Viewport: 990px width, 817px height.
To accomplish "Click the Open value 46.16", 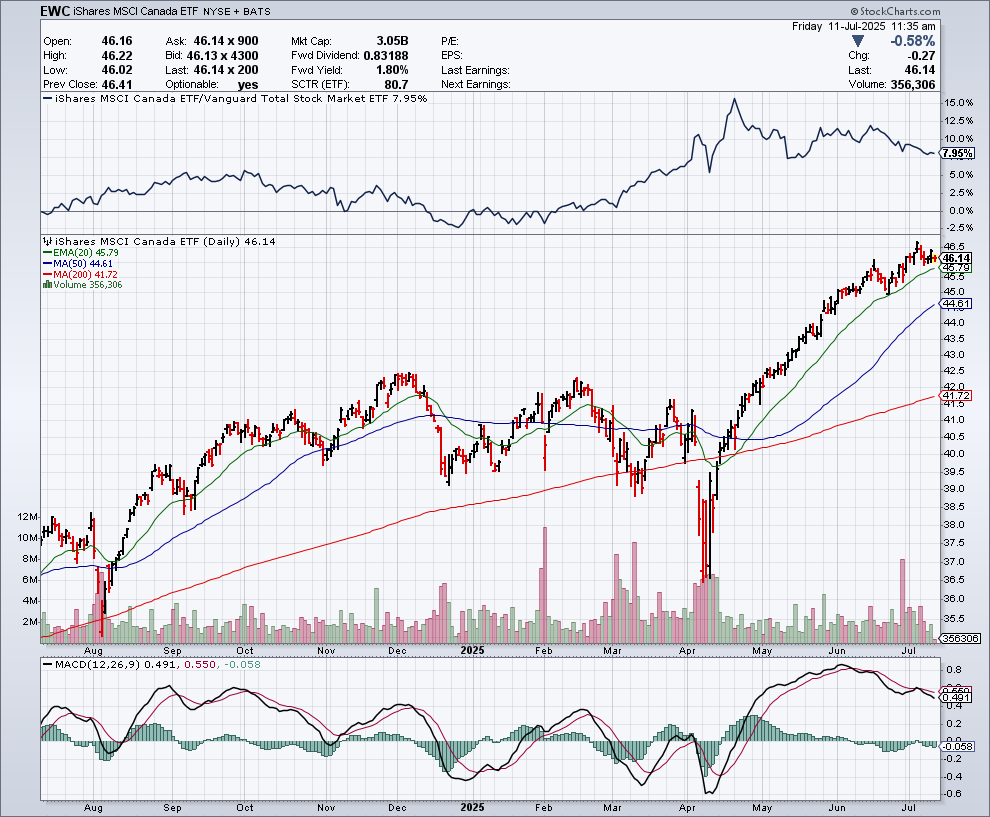I will (x=117, y=41).
